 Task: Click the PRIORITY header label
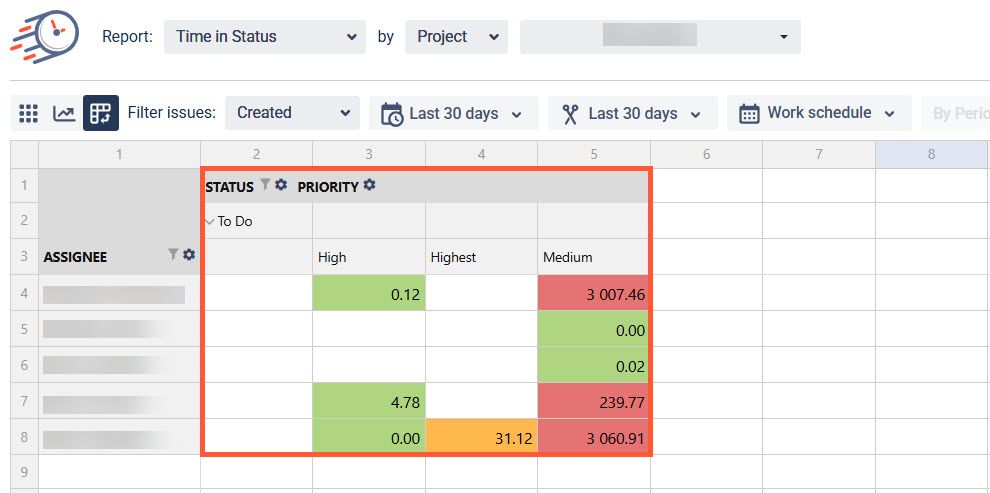pos(328,187)
